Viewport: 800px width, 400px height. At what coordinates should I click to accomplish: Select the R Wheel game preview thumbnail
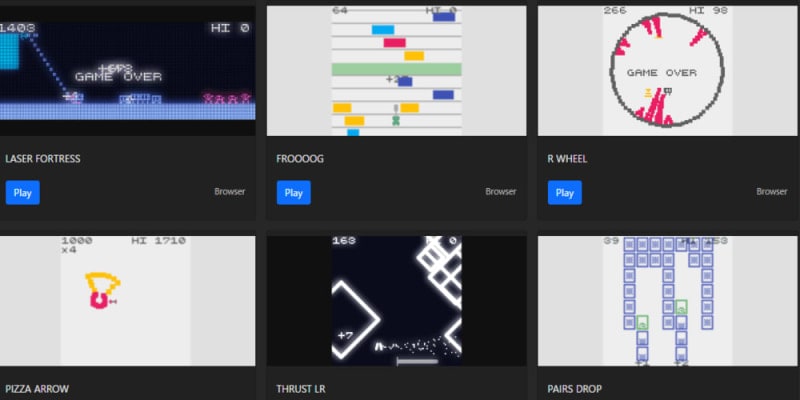tap(667, 70)
